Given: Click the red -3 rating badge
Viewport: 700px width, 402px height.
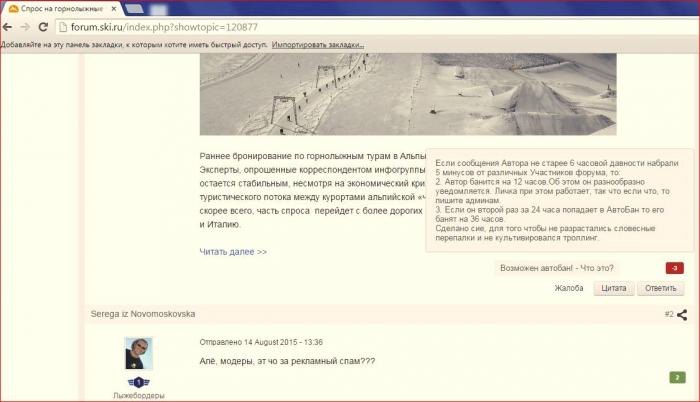Looking at the screenshot, I should 675,268.
